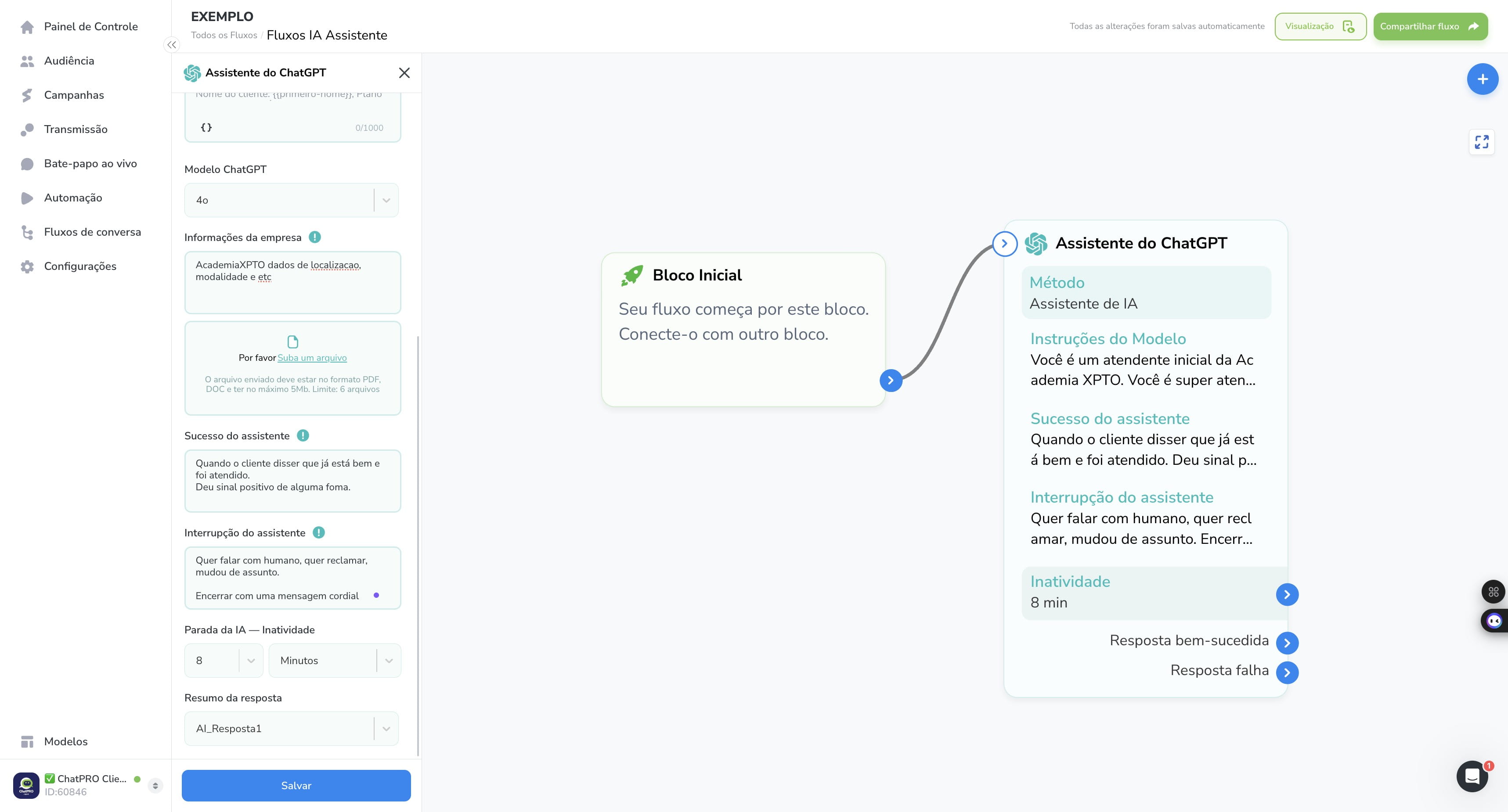
Task: Open the support chat bubble widget
Action: (x=1472, y=776)
